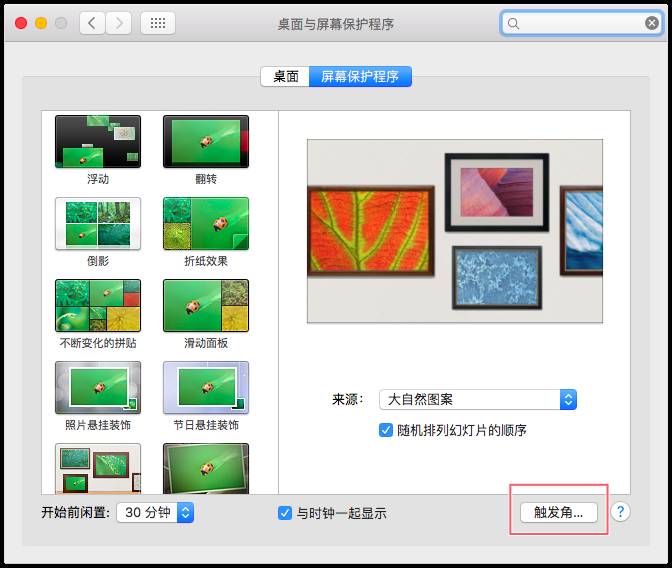Select the 浮动 screensaver thumbnail

(97, 142)
